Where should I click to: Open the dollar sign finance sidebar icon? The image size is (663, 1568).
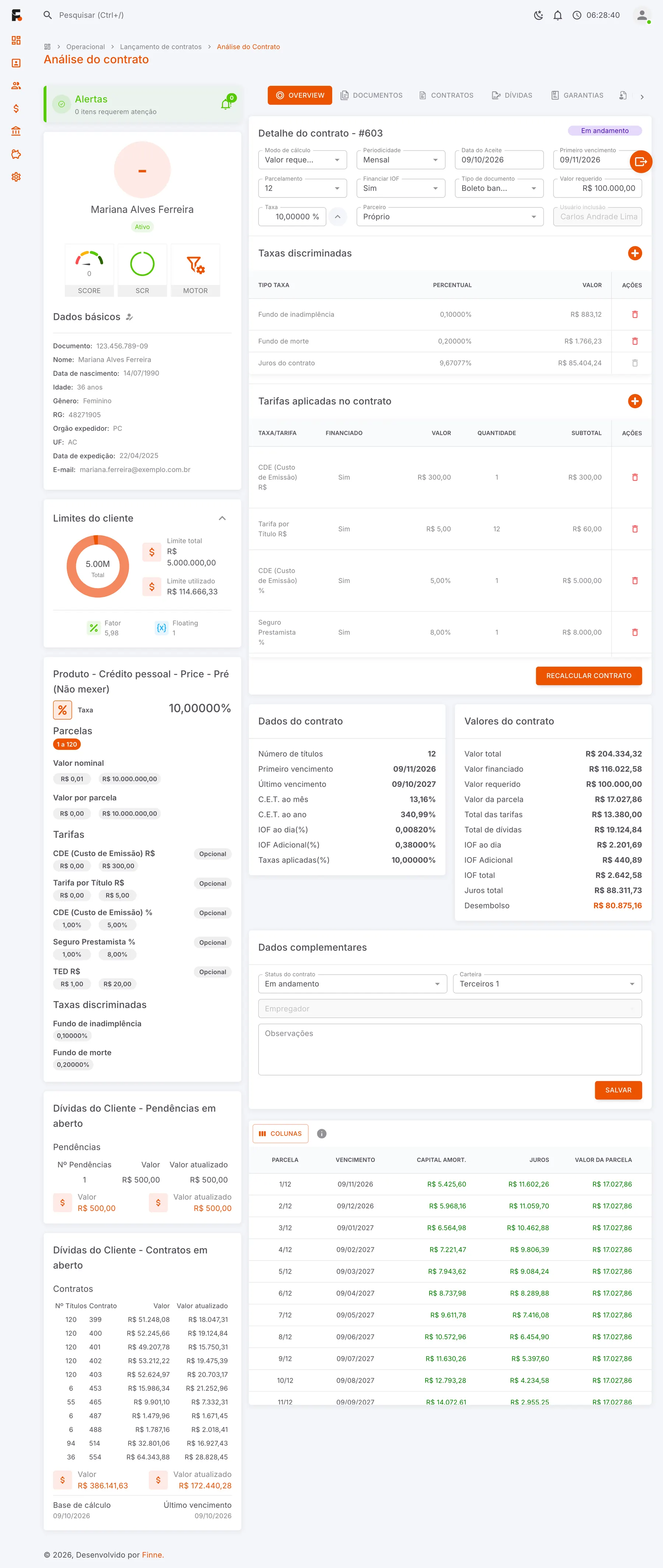click(x=16, y=108)
